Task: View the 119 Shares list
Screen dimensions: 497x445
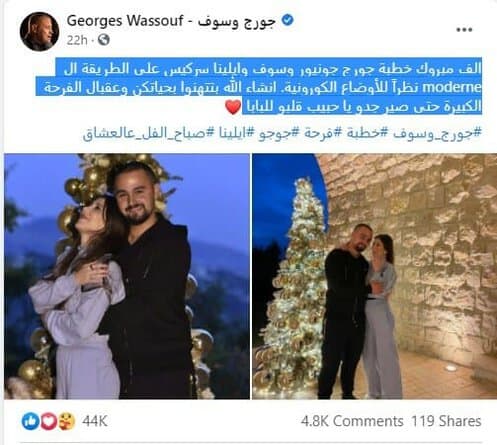Action: [x=446, y=421]
